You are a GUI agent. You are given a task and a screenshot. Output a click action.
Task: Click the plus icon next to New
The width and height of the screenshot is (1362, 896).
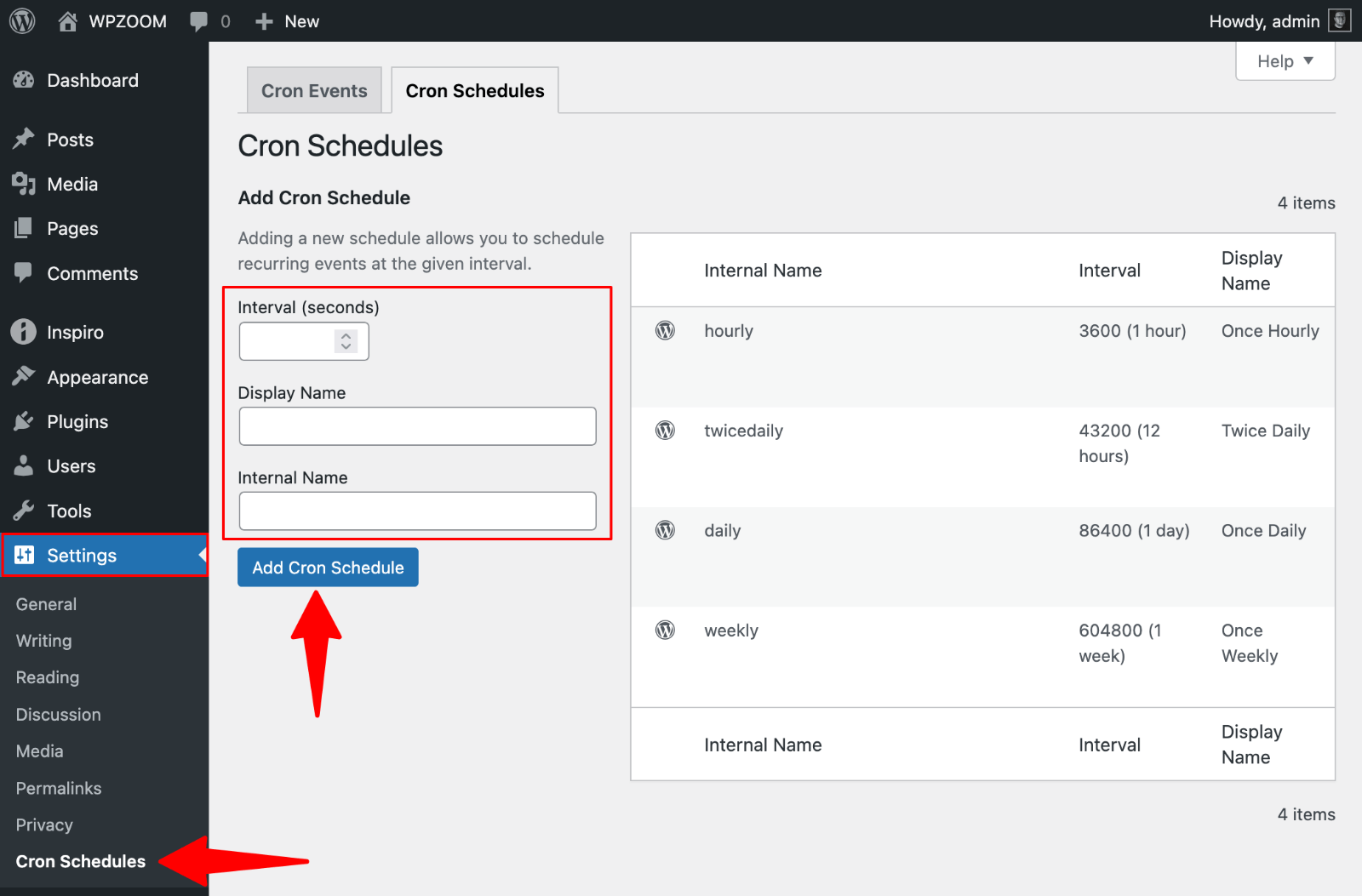click(x=264, y=21)
